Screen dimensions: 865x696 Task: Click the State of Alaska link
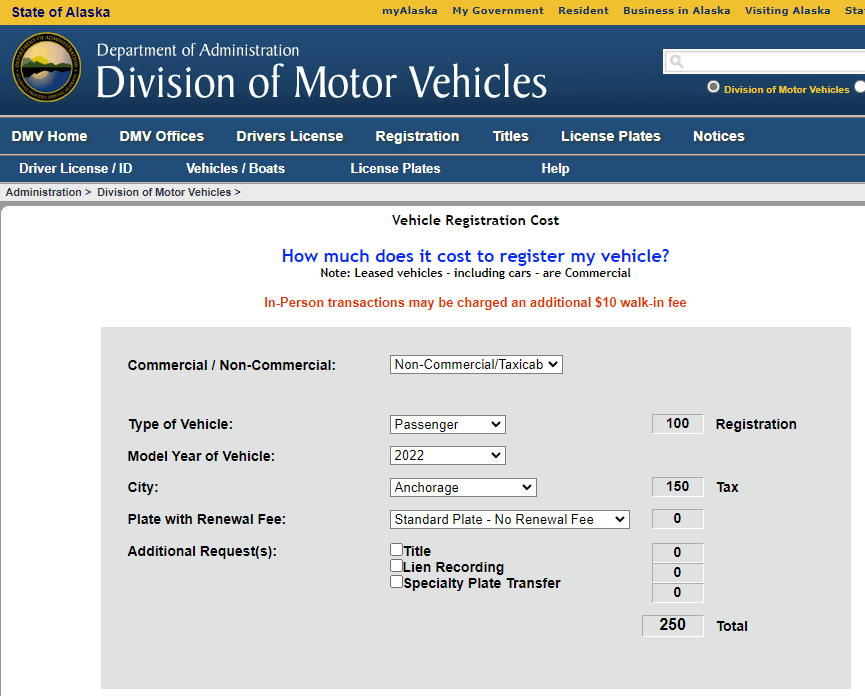click(61, 12)
